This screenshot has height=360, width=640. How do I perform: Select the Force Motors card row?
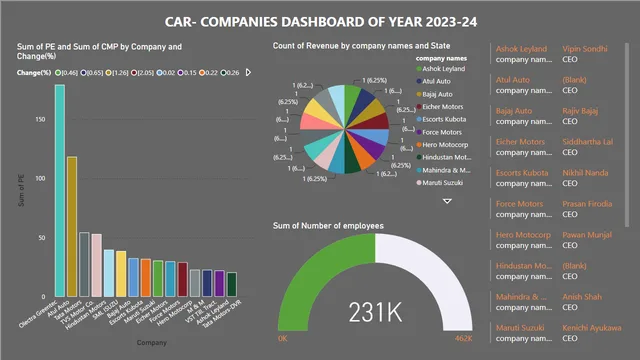click(555, 209)
